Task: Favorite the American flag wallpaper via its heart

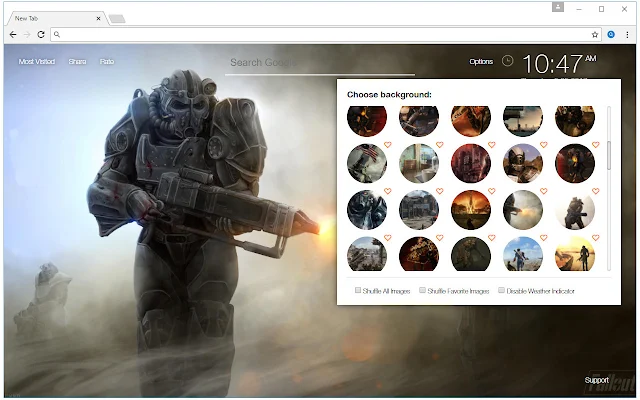Action: tap(387, 144)
